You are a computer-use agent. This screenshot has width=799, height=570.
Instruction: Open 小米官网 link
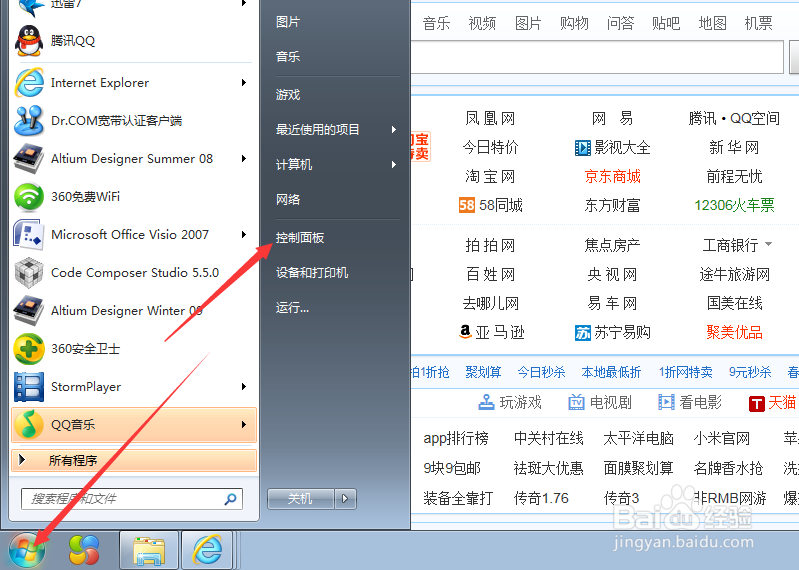coord(722,439)
